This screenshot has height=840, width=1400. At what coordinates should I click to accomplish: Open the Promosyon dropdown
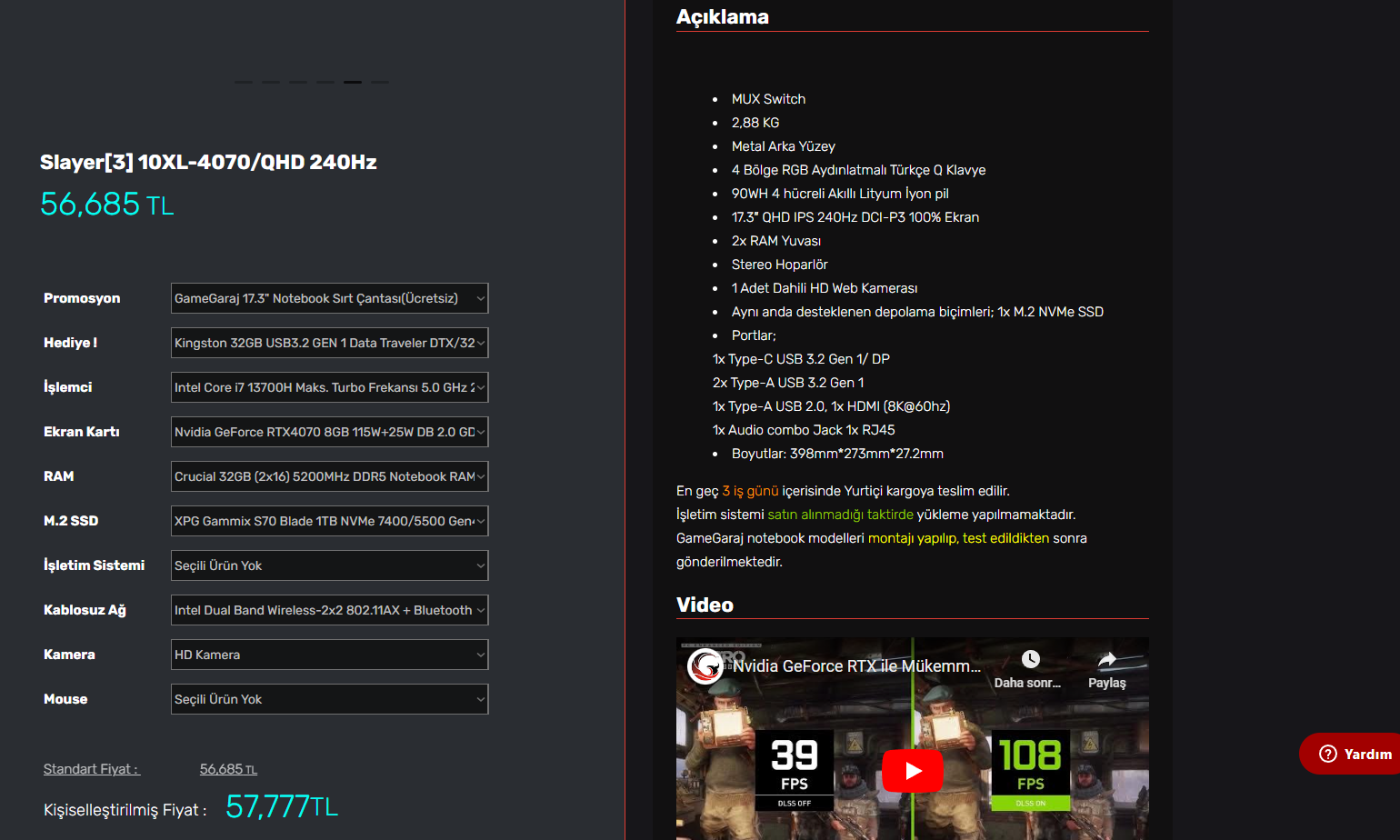[x=329, y=298]
